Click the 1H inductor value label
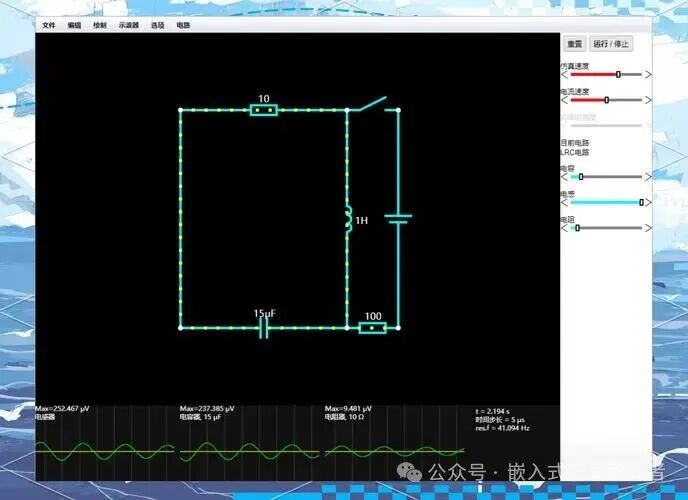The height and width of the screenshot is (500, 688). point(362,221)
